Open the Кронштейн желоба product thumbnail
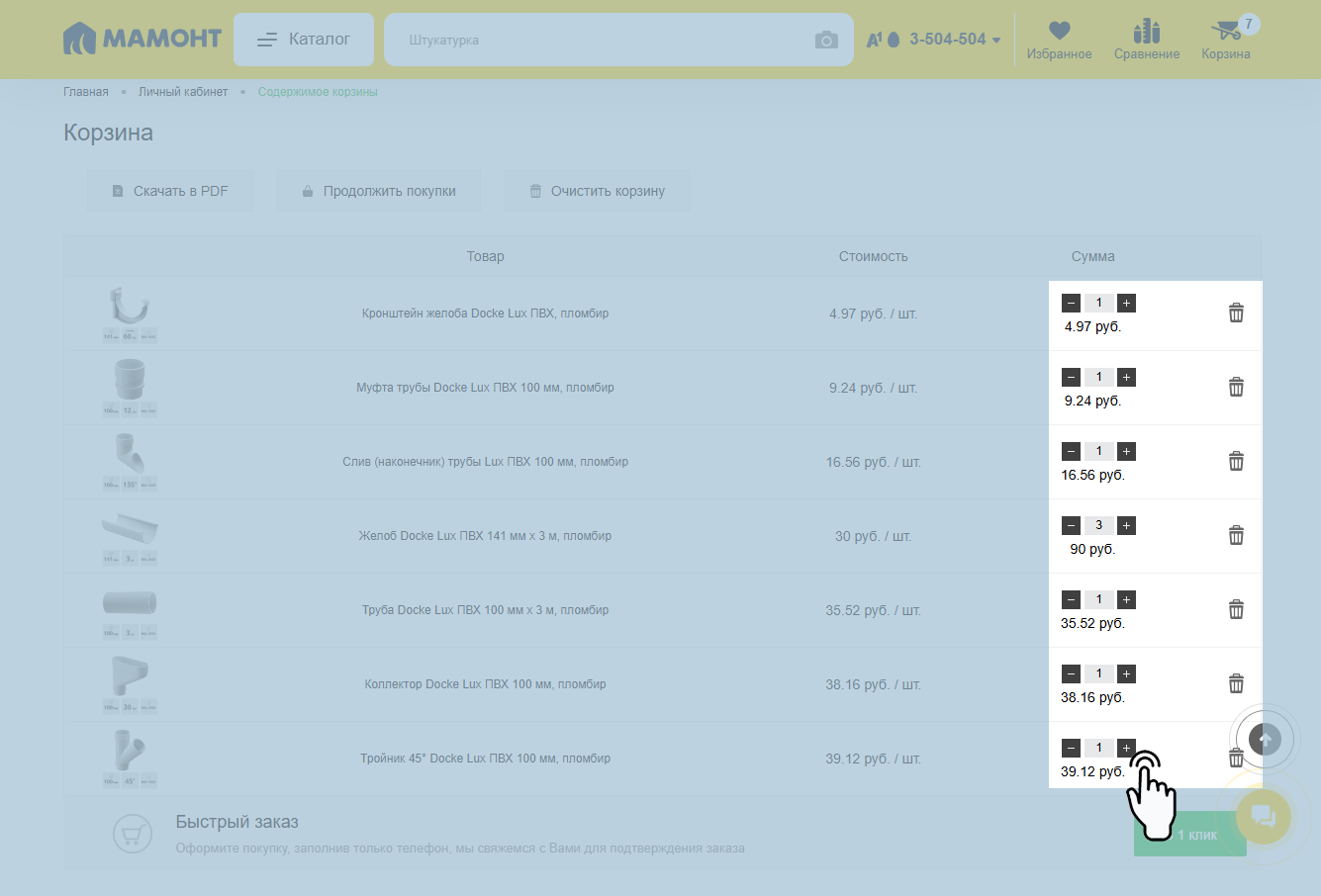This screenshot has width=1321, height=896. pyautogui.click(x=130, y=314)
